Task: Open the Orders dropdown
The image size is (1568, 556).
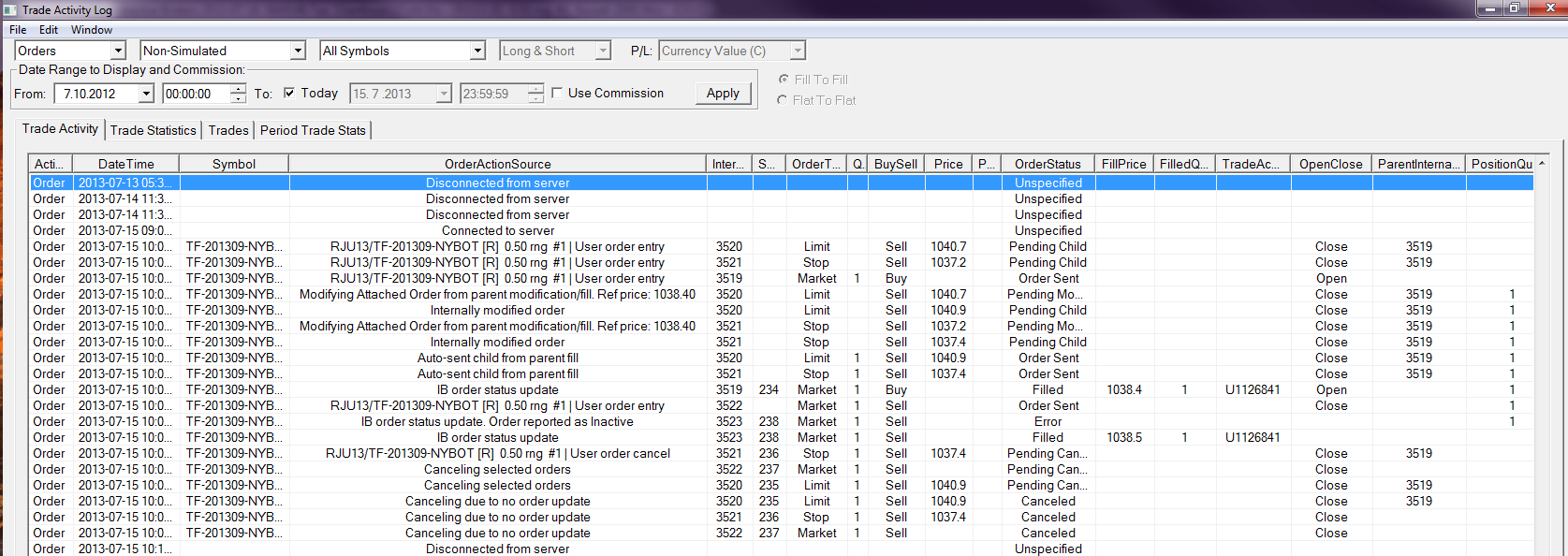Action: pyautogui.click(x=118, y=51)
